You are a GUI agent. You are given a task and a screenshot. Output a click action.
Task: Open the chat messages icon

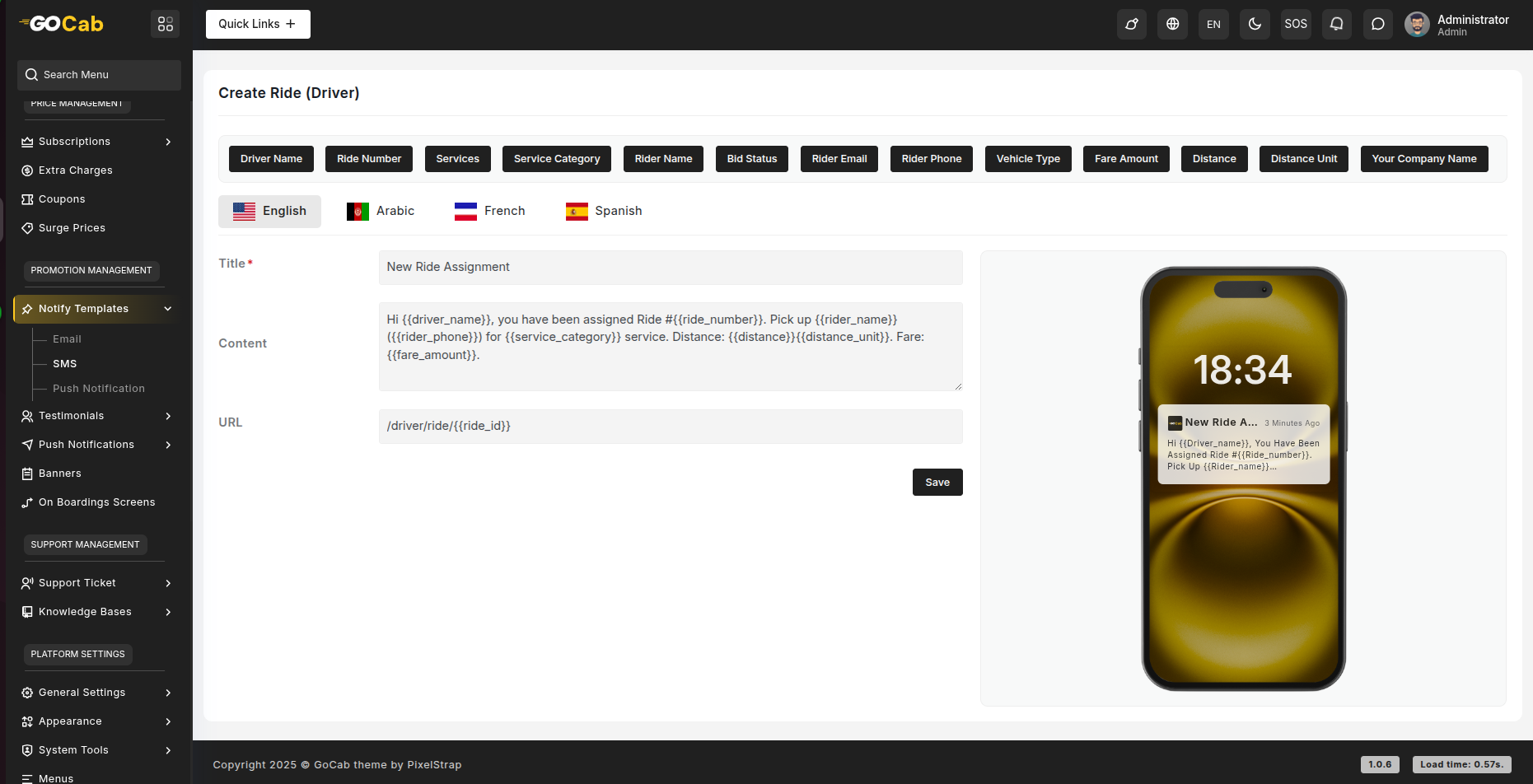pos(1378,24)
